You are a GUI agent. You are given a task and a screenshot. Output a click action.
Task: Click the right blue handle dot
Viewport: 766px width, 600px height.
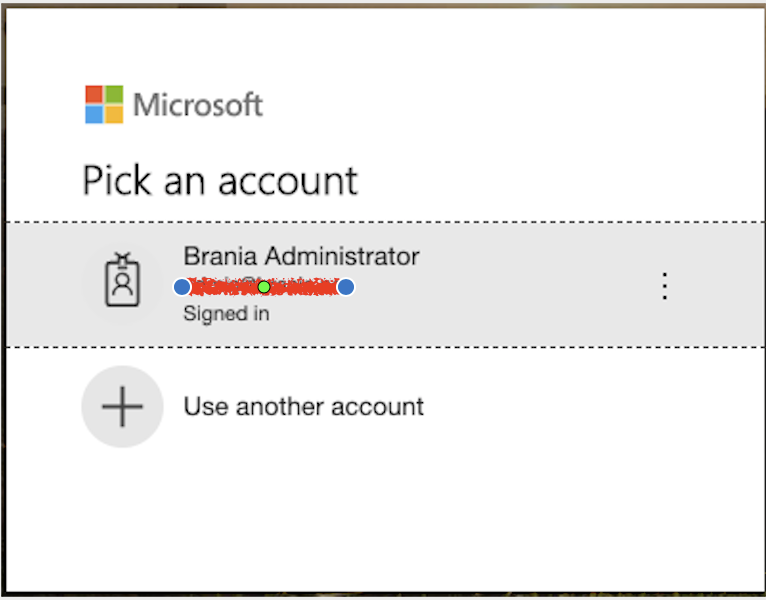(x=346, y=287)
